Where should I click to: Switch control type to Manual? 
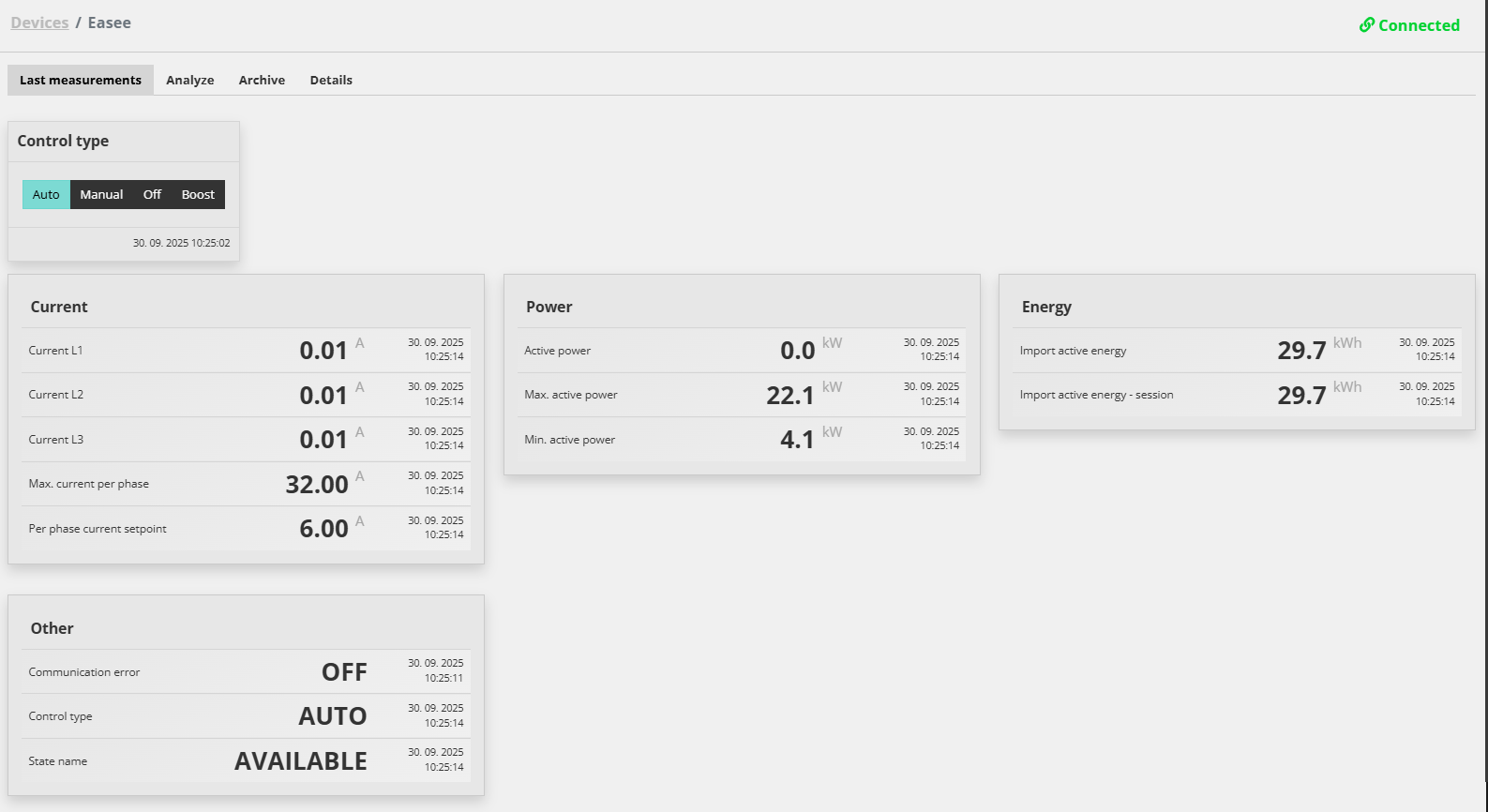click(x=101, y=194)
